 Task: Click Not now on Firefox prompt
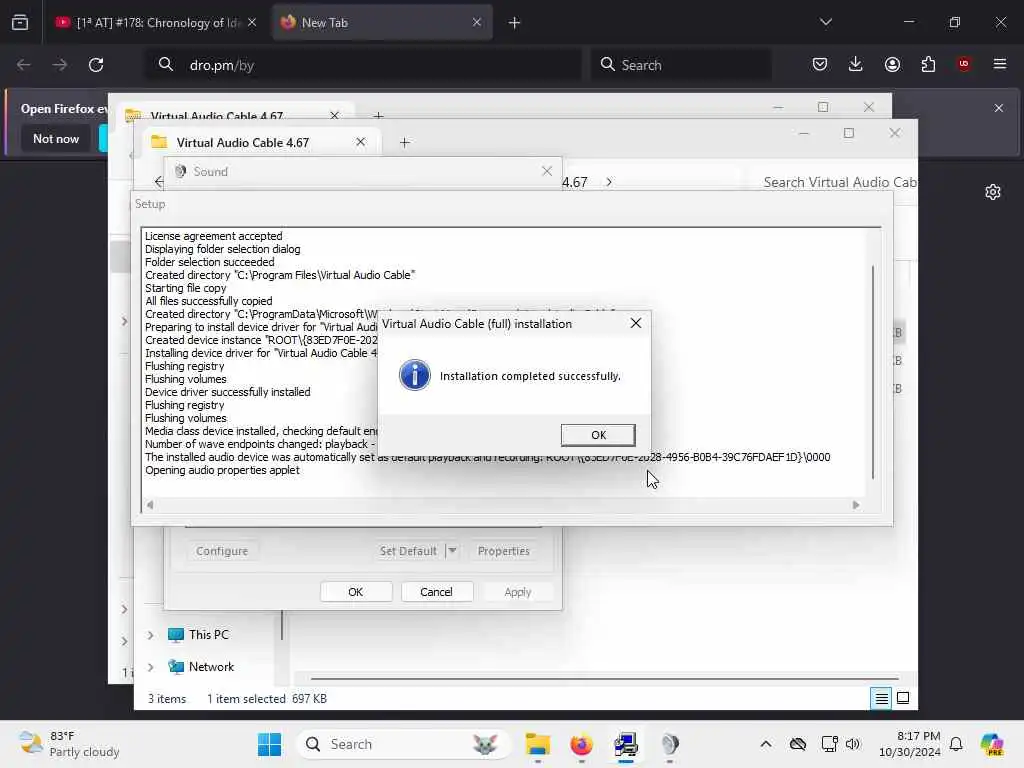tap(56, 138)
